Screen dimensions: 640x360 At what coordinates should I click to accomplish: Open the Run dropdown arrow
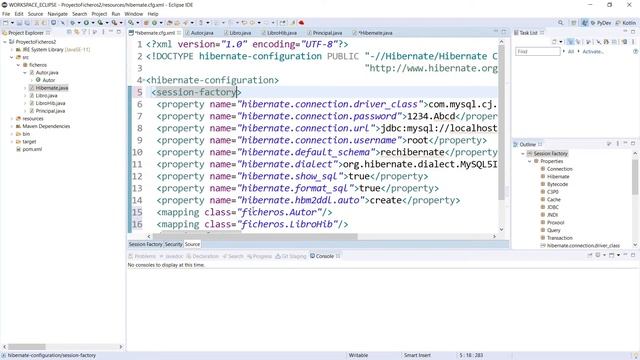click(x=93, y=23)
